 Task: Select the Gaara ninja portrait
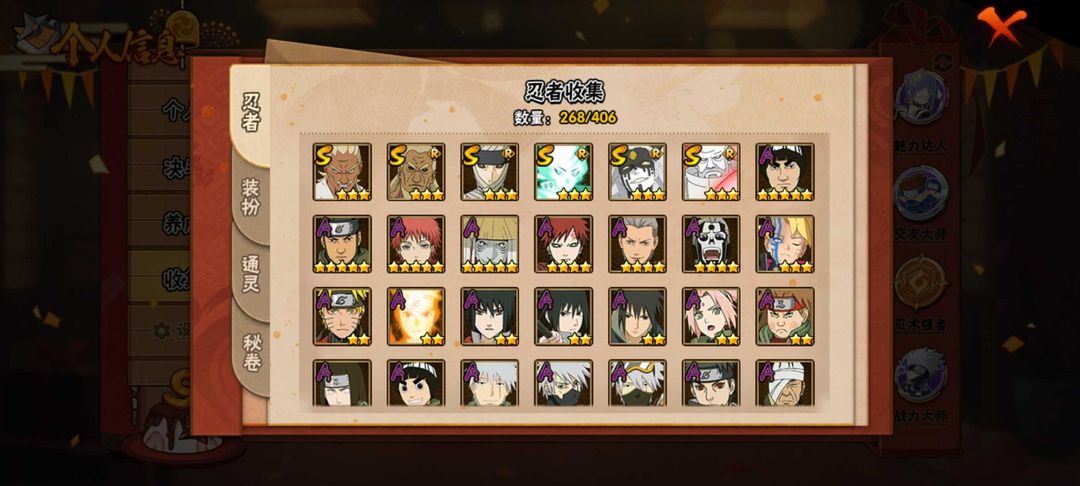[x=563, y=244]
